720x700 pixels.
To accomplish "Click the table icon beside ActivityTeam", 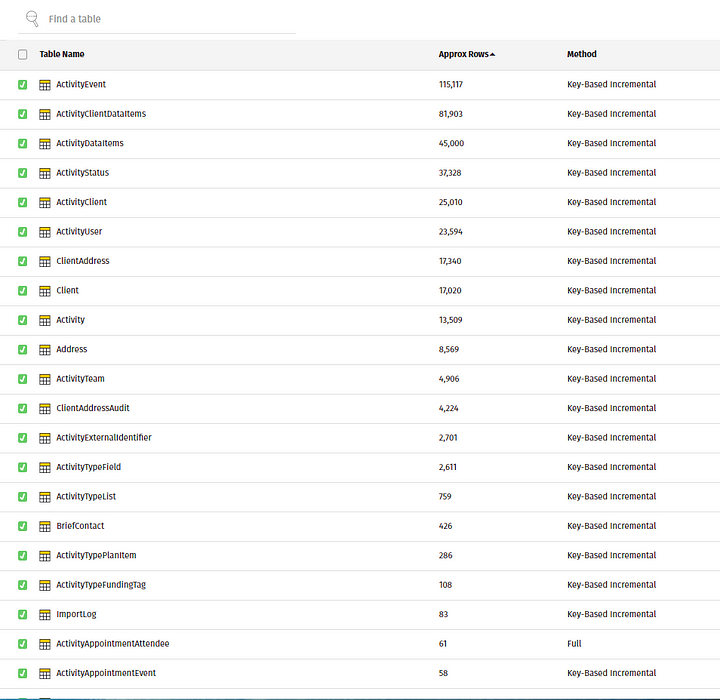I will click(45, 380).
